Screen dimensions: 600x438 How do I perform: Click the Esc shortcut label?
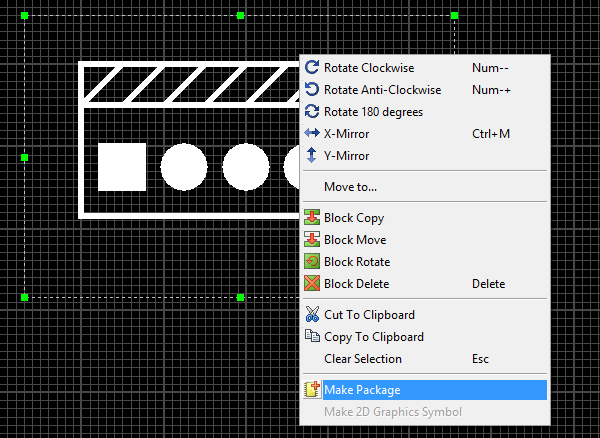point(480,359)
